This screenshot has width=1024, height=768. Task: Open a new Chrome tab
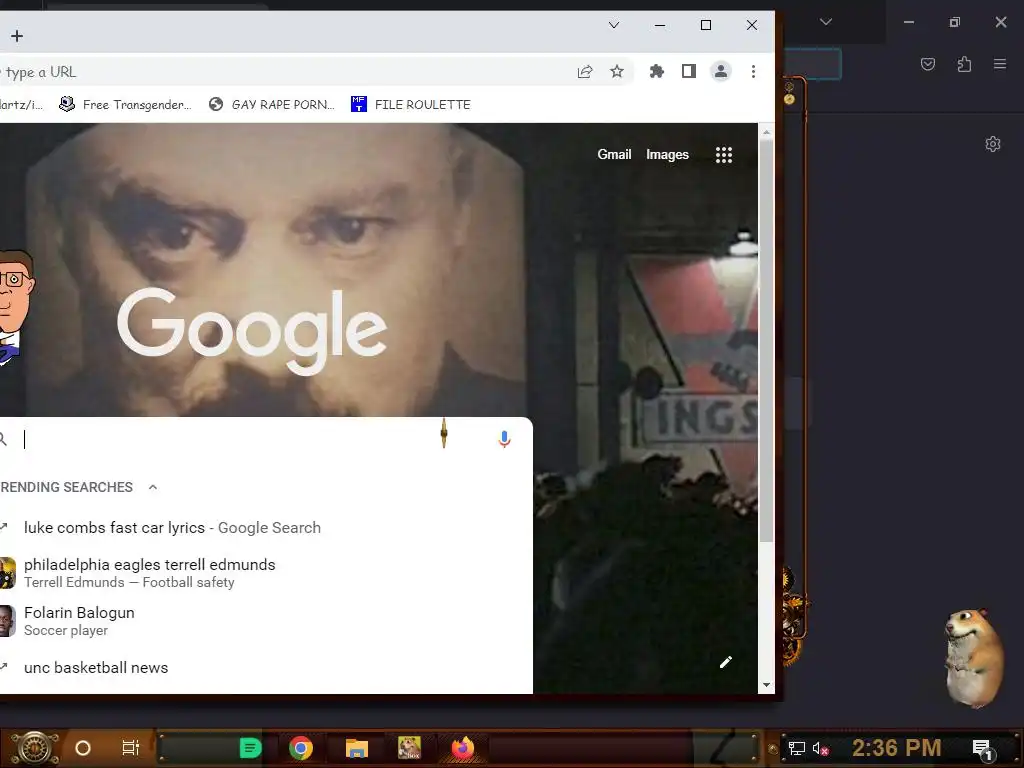[x=17, y=36]
